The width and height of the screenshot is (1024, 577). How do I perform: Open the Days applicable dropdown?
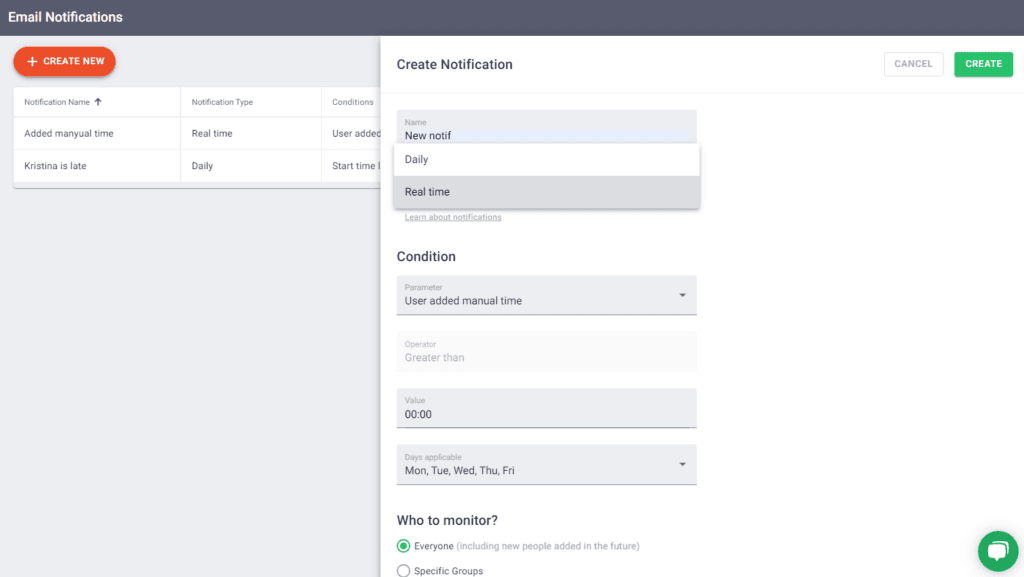tap(683, 464)
